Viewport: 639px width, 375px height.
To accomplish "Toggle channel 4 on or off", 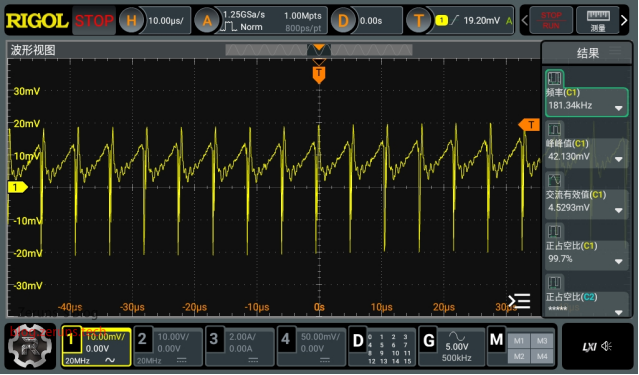I will pos(286,339).
